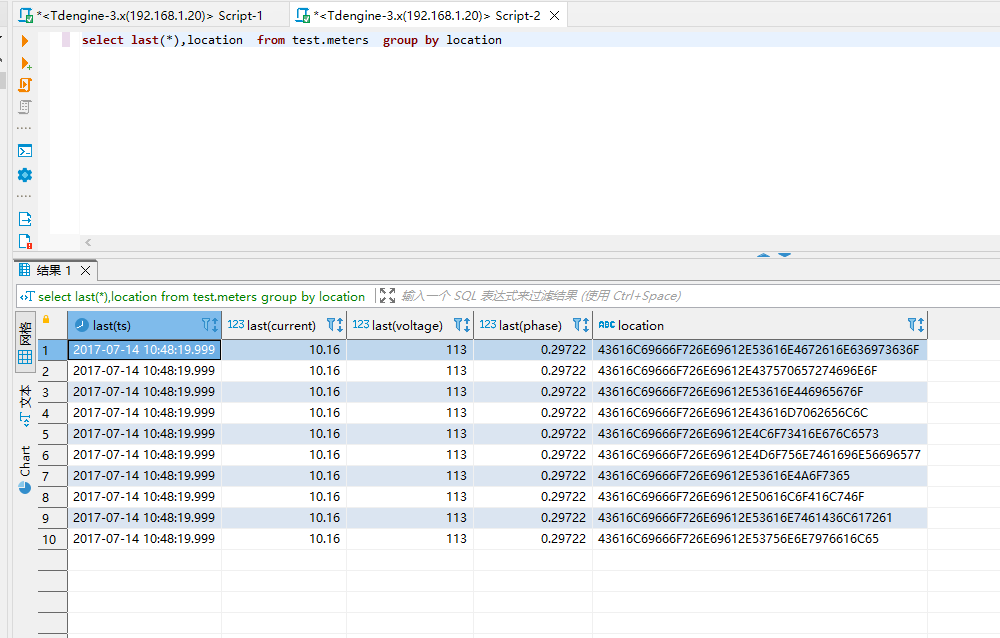Maximize the results panel with expand arrows
The width and height of the screenshot is (1000, 638).
(387, 295)
